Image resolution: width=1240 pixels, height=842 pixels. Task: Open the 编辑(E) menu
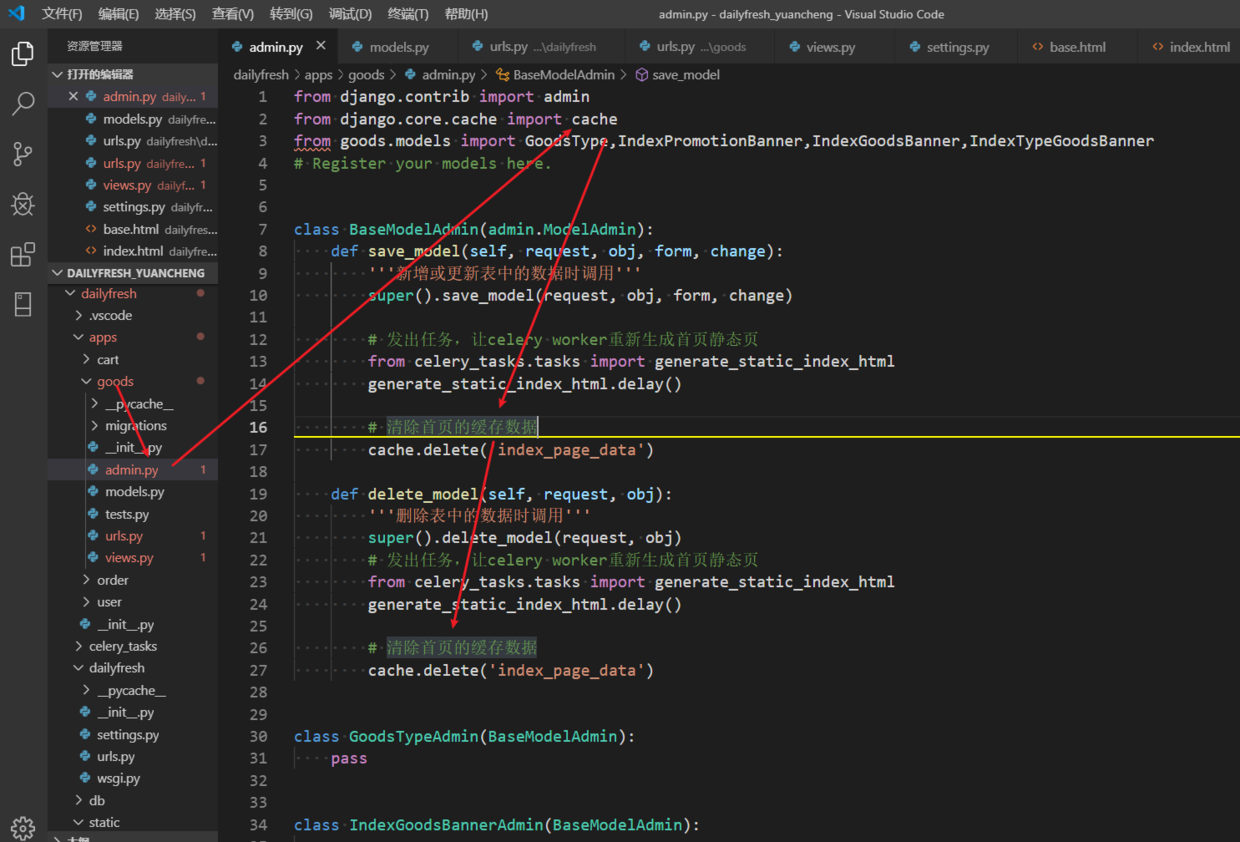pos(119,14)
